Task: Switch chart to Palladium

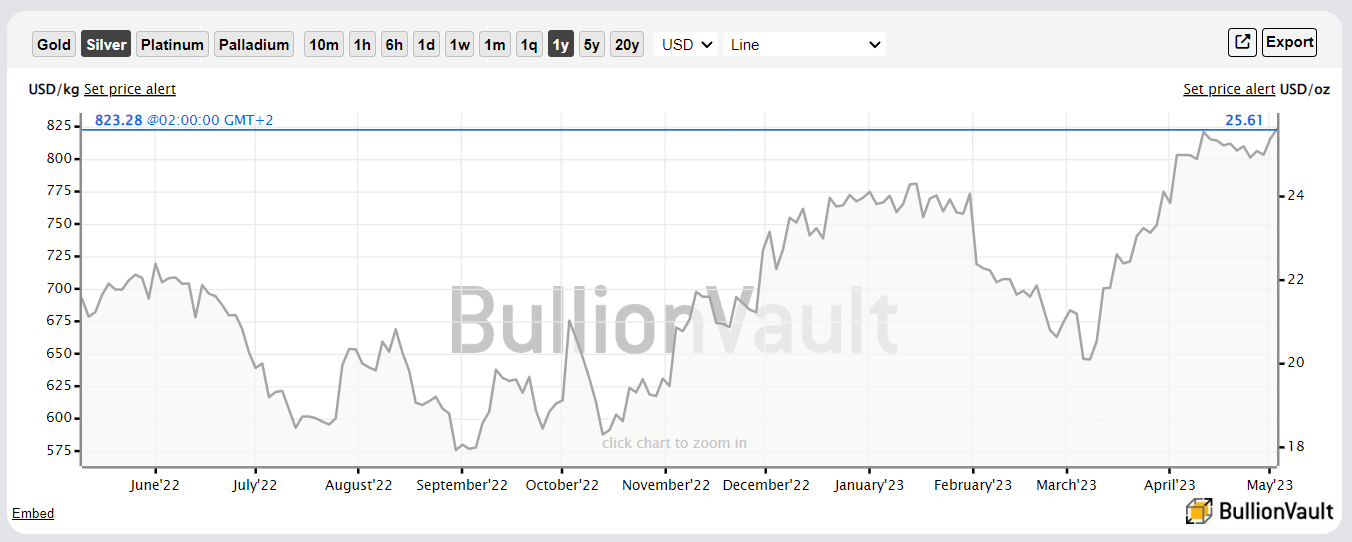Action: click(x=254, y=44)
